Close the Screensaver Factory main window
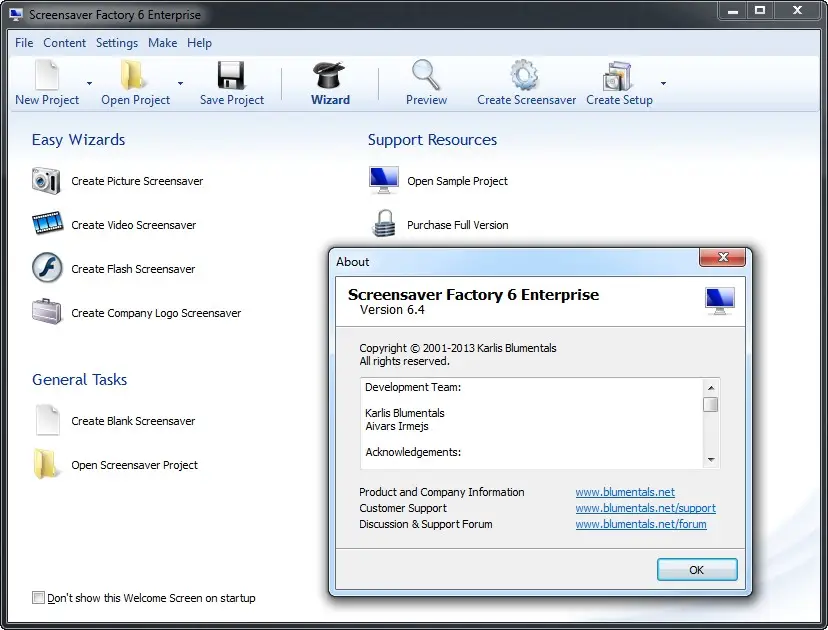The width and height of the screenshot is (828, 630). point(797,11)
